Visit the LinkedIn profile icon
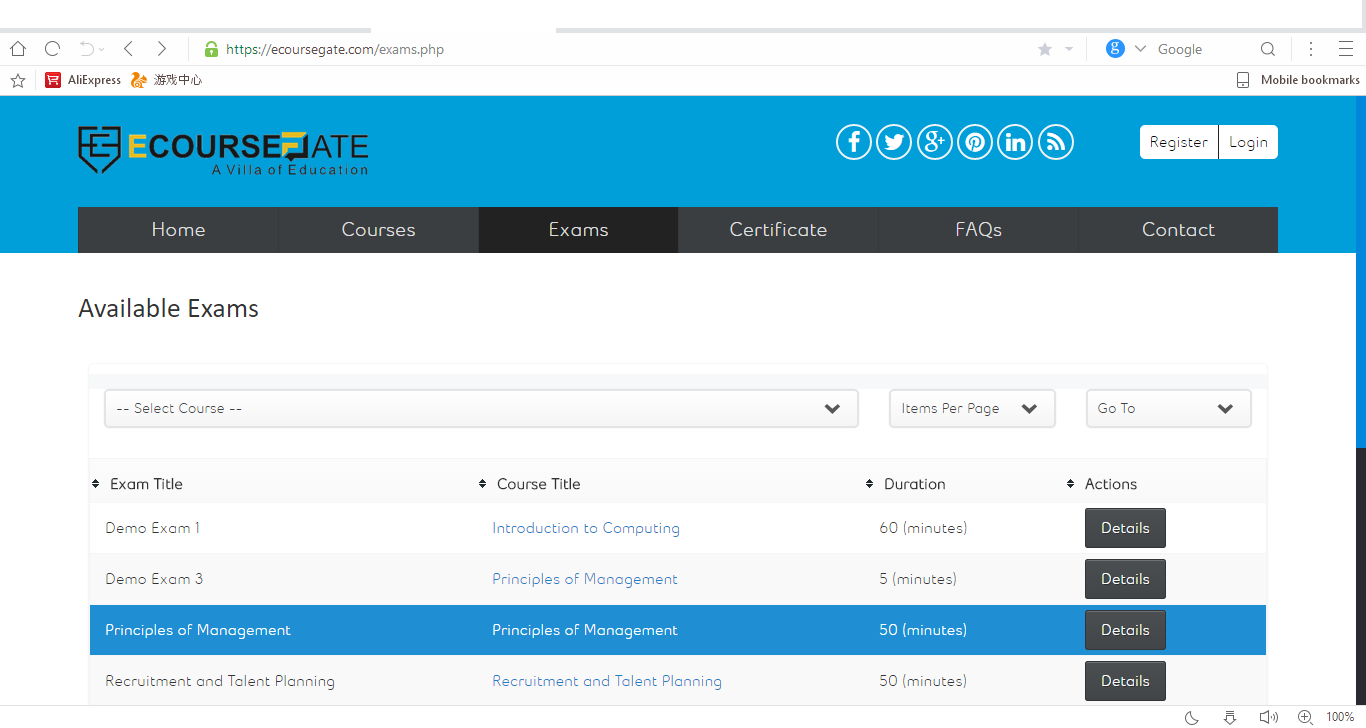Viewport: 1366px width, 728px height. tap(1014, 141)
